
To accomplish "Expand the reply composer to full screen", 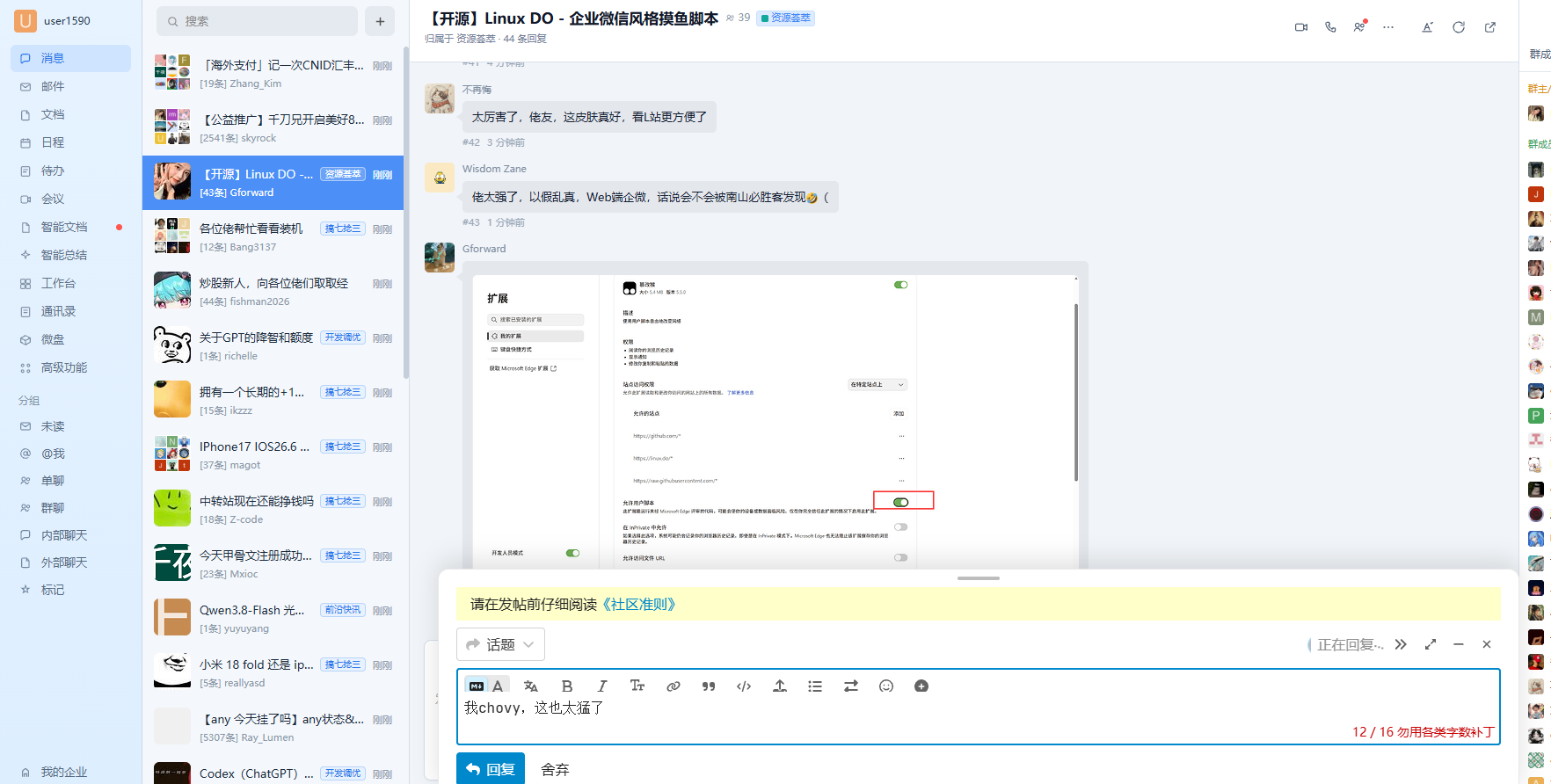I will pyautogui.click(x=1431, y=644).
